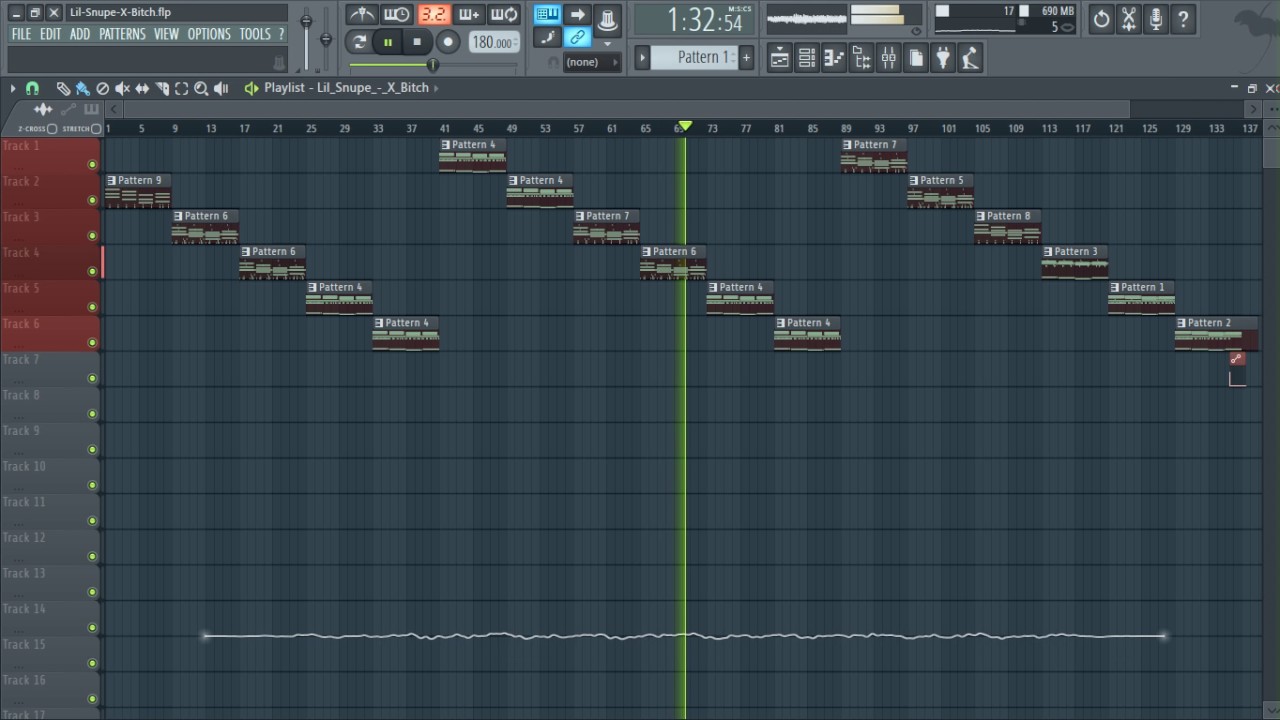The width and height of the screenshot is (1280, 720).
Task: Toggle note/clip grouping chain-link icon
Action: tap(577, 38)
